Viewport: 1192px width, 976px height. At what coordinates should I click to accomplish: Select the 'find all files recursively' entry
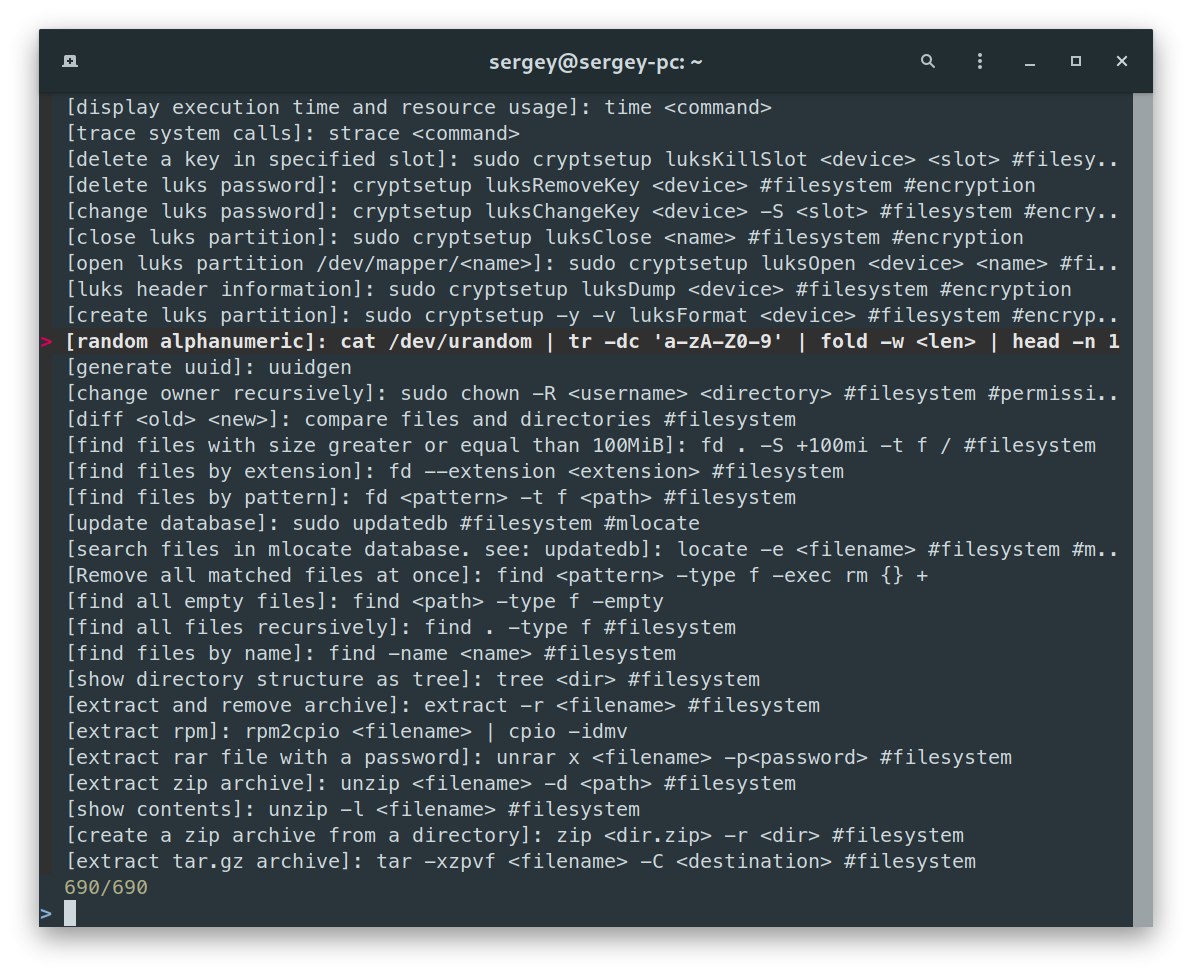[x=401, y=627]
